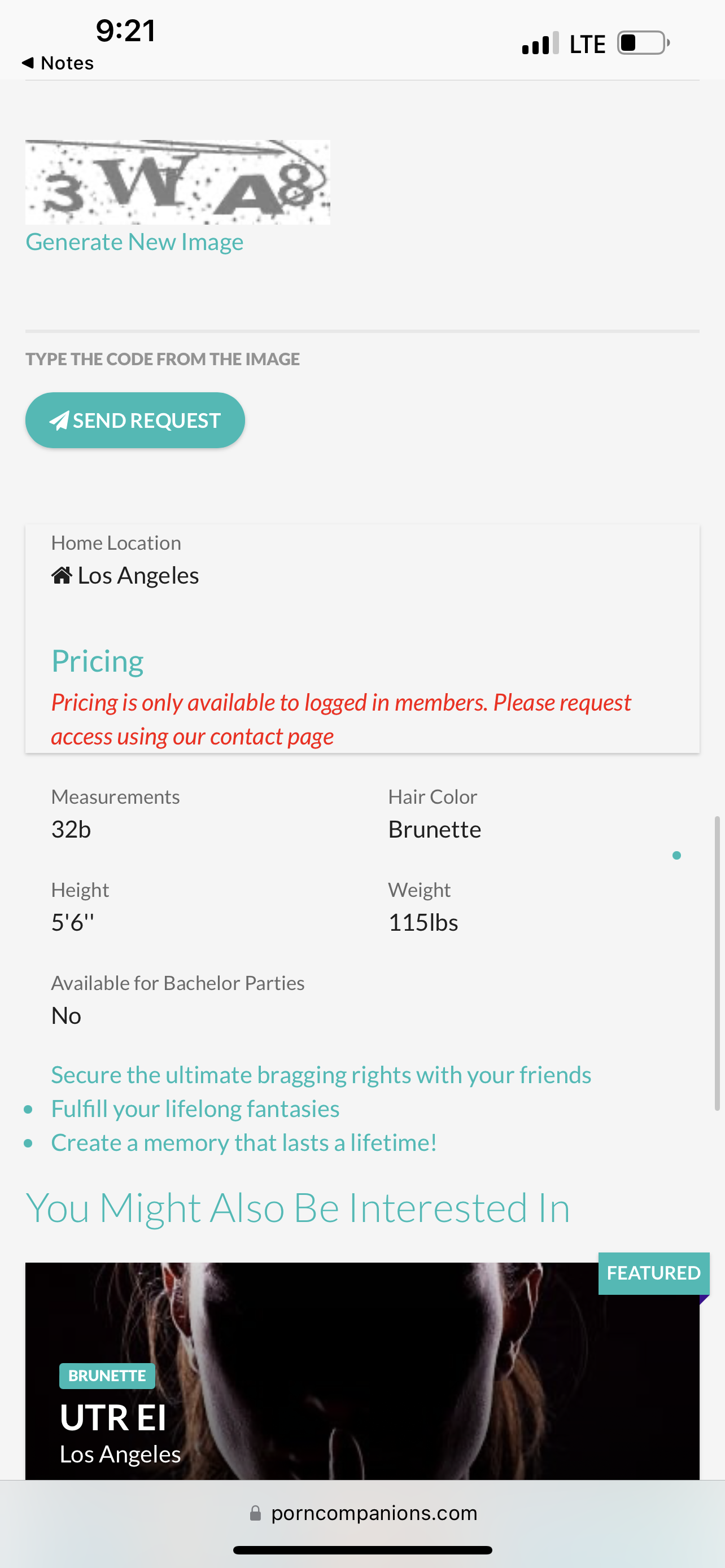Tap the back arrow to Notes
The width and height of the screenshot is (725, 1568).
[28, 63]
